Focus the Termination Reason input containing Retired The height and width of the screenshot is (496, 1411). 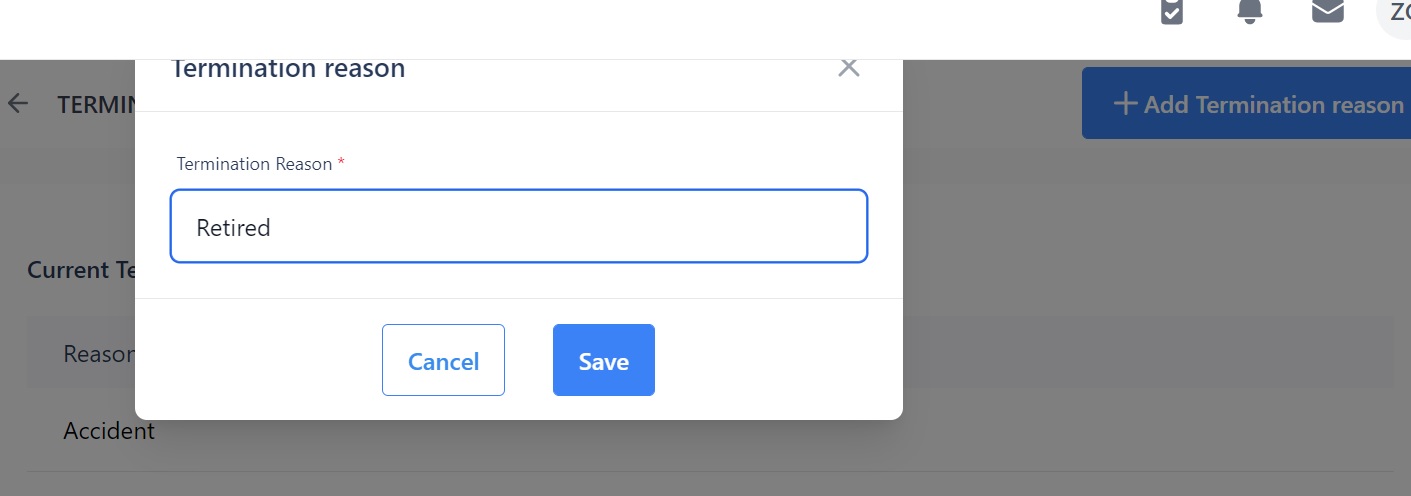pos(518,227)
